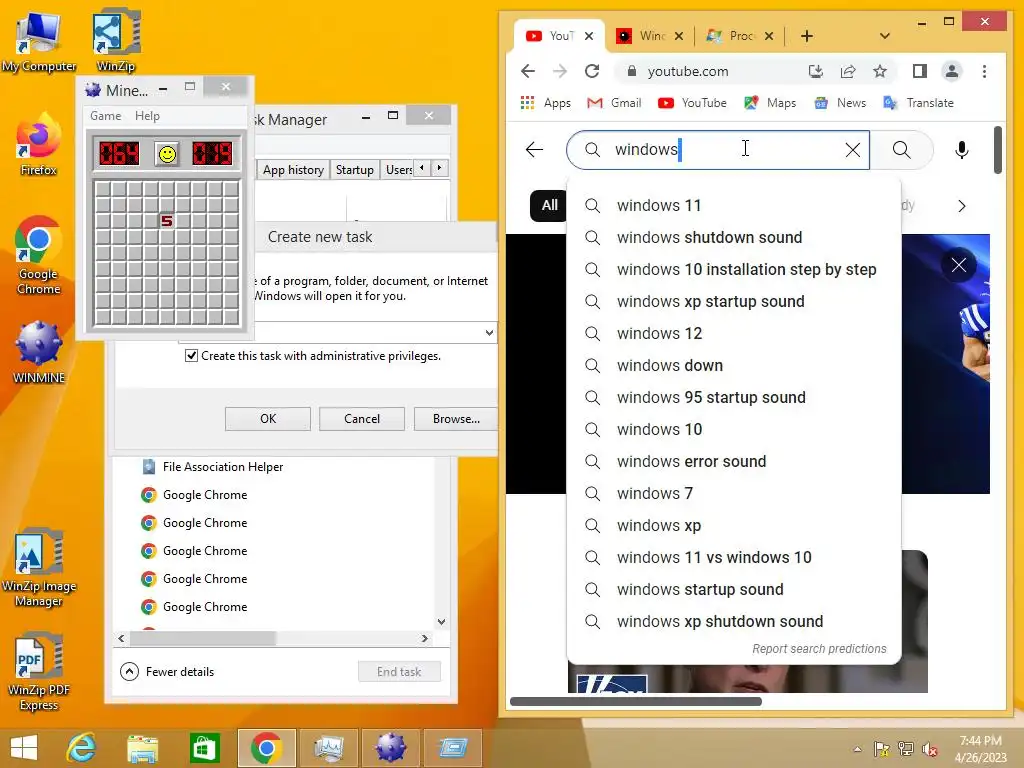Open the Gmail bookmark
1024x768 pixels.
click(614, 103)
